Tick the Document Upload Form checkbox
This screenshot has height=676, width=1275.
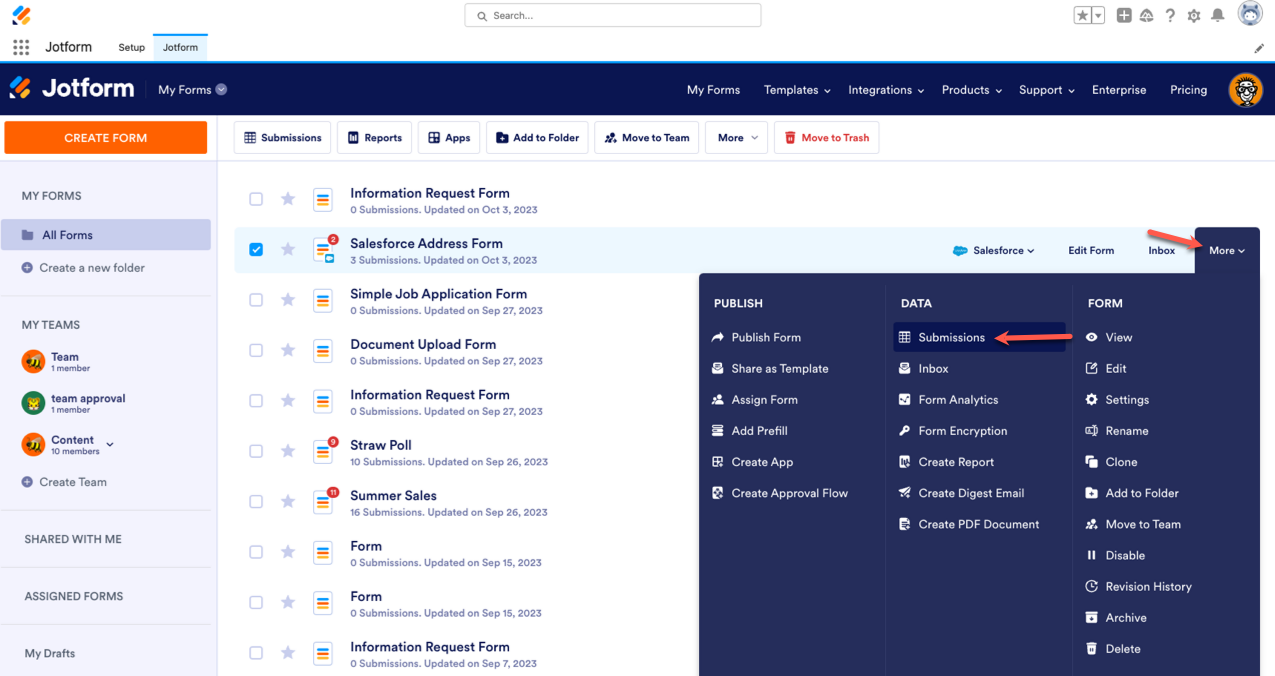tap(256, 350)
